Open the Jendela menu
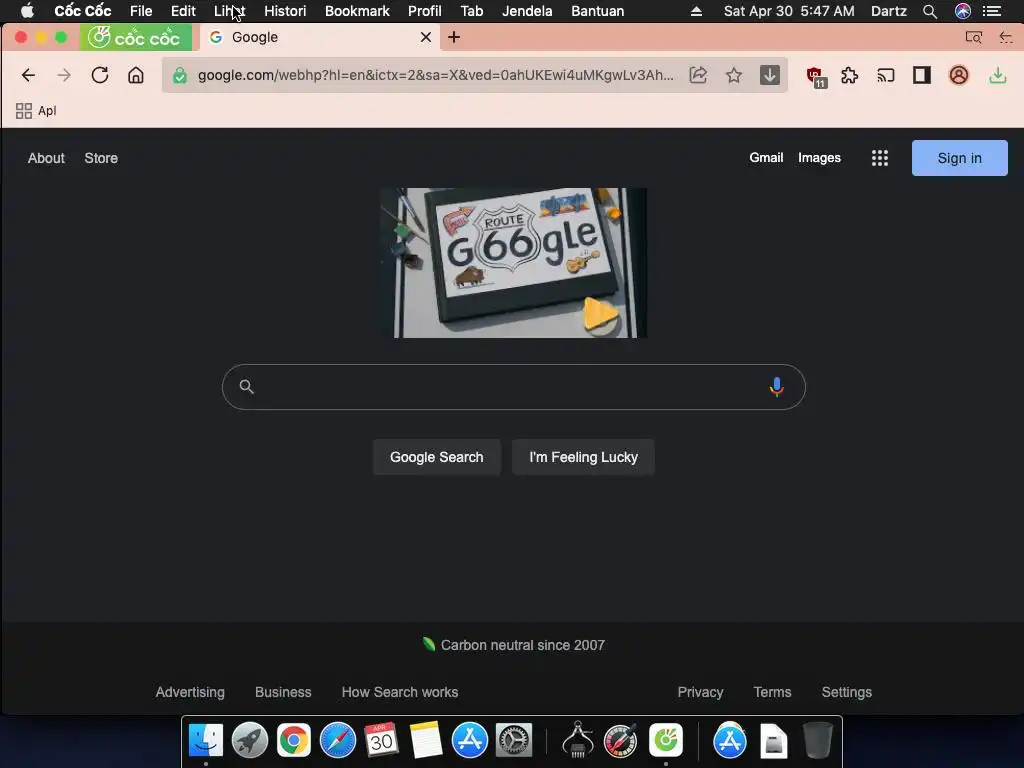 [527, 11]
